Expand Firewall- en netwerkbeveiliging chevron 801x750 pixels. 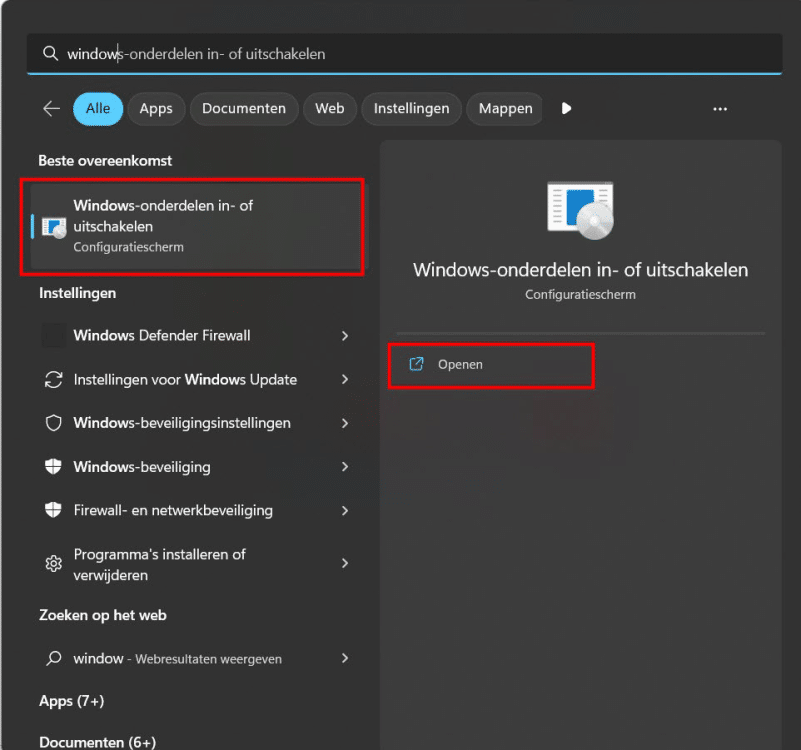(x=345, y=510)
